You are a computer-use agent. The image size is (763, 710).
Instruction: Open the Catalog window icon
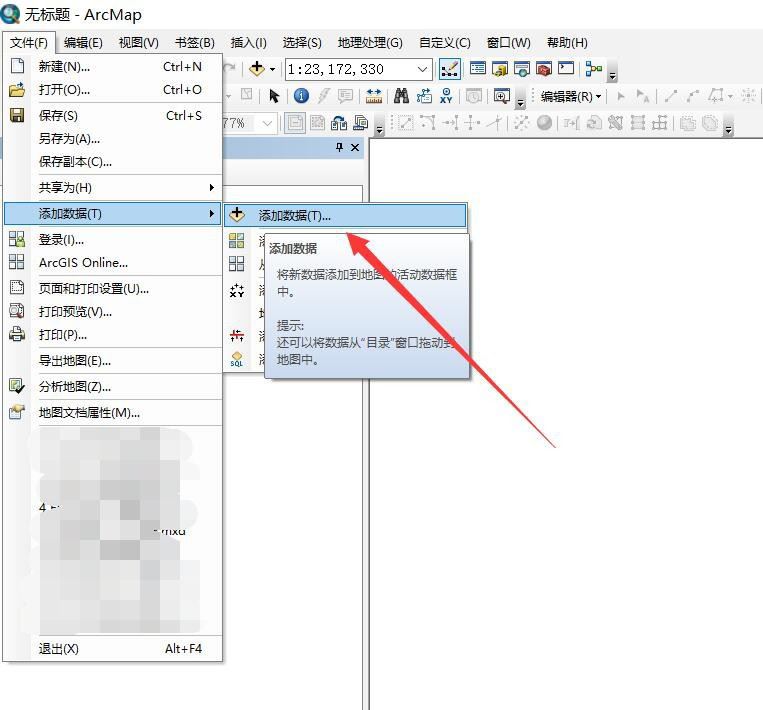coord(500,69)
